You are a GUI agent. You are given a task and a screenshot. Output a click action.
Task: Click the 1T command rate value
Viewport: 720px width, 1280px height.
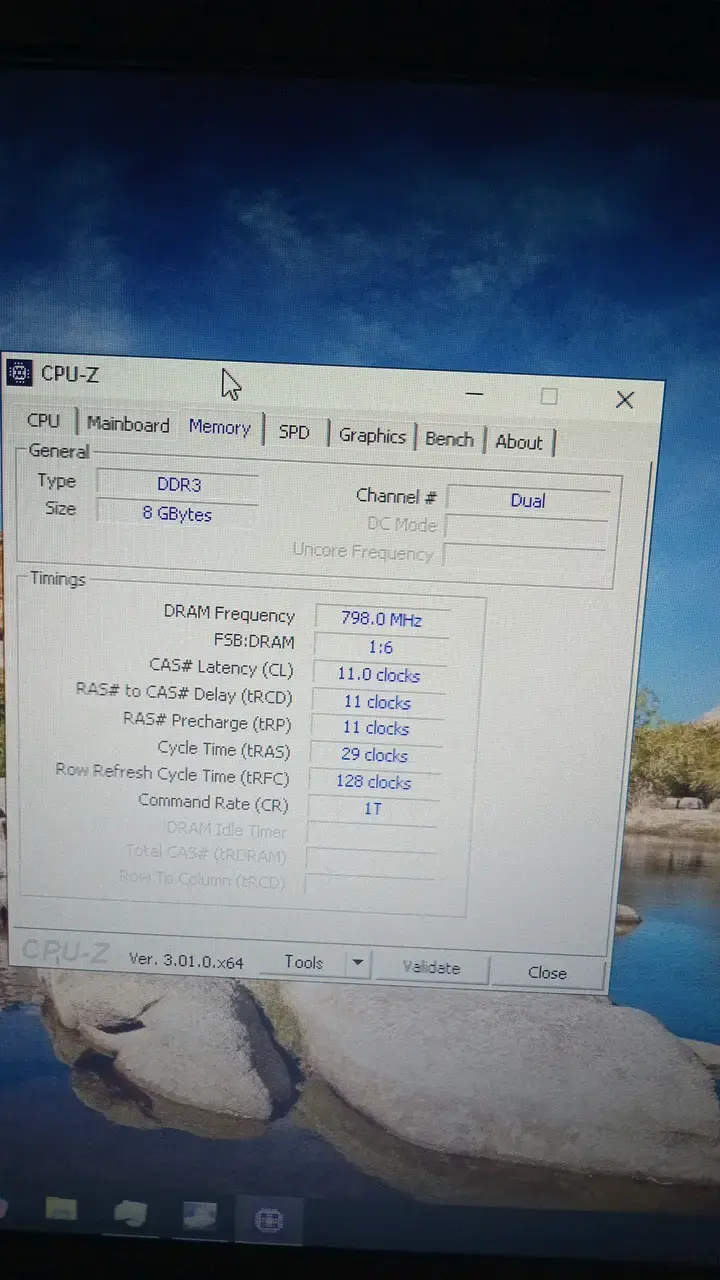[x=373, y=808]
